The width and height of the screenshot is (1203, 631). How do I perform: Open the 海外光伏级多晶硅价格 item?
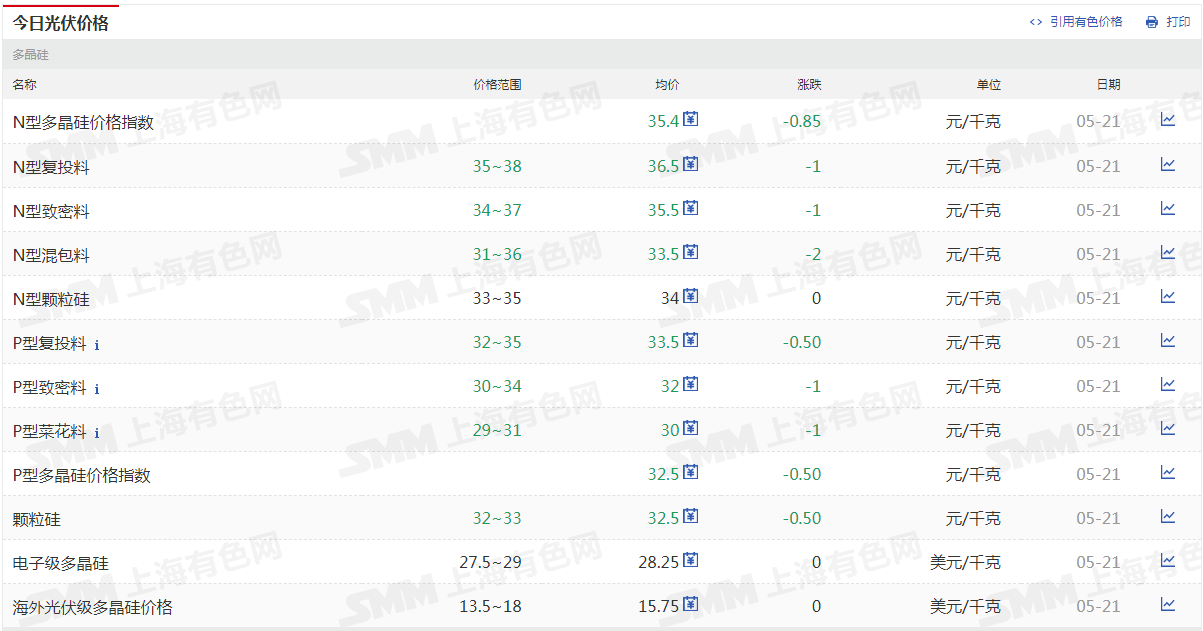point(92,606)
